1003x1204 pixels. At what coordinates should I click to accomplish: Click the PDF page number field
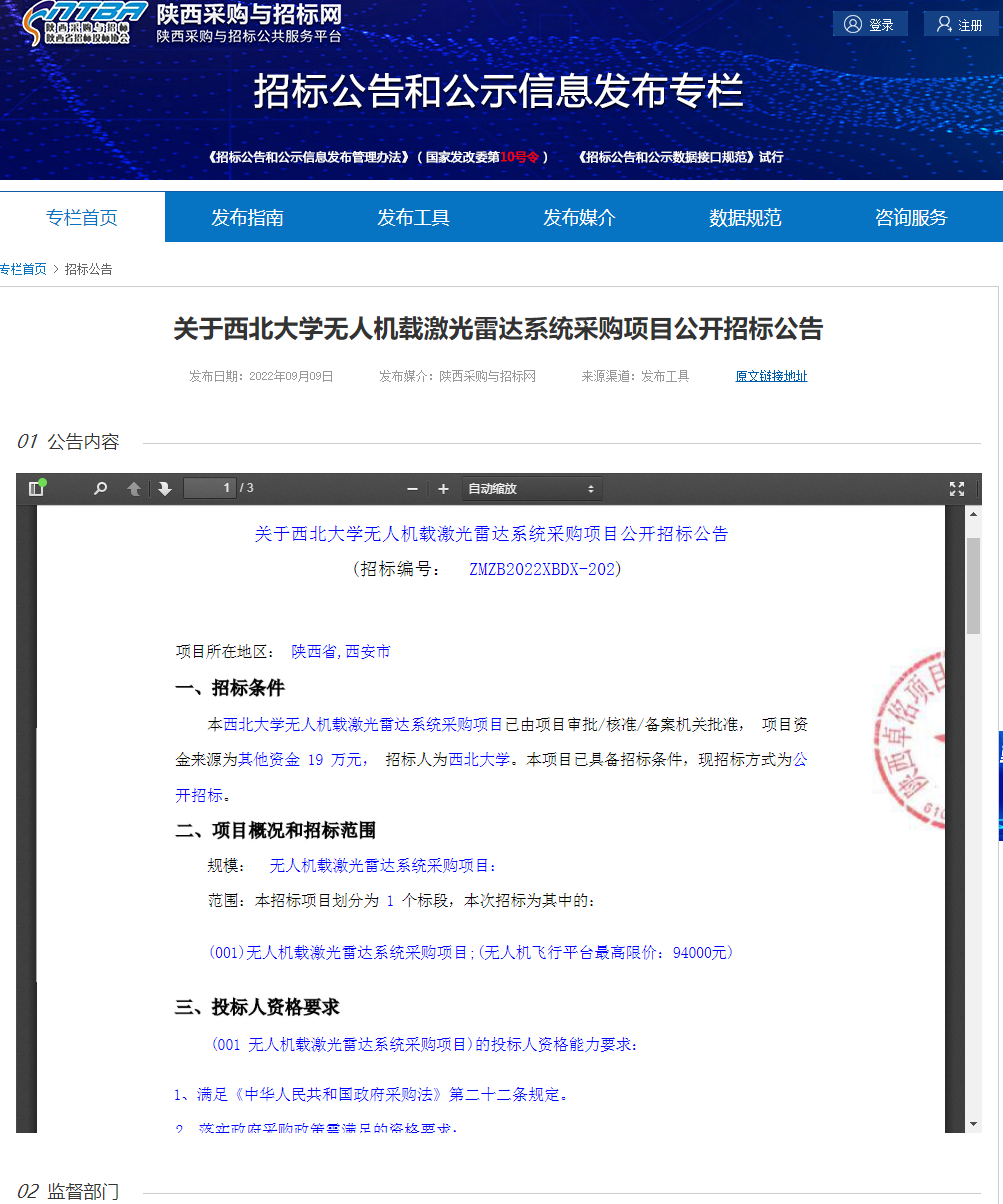pyautogui.click(x=209, y=488)
